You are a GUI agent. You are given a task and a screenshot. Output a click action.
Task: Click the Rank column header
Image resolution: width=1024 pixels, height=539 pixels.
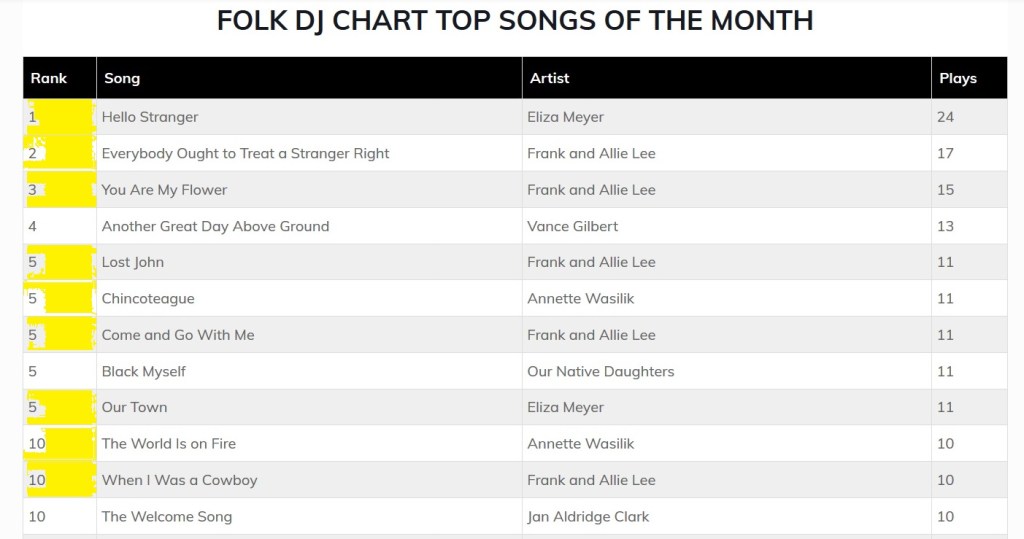coord(49,78)
